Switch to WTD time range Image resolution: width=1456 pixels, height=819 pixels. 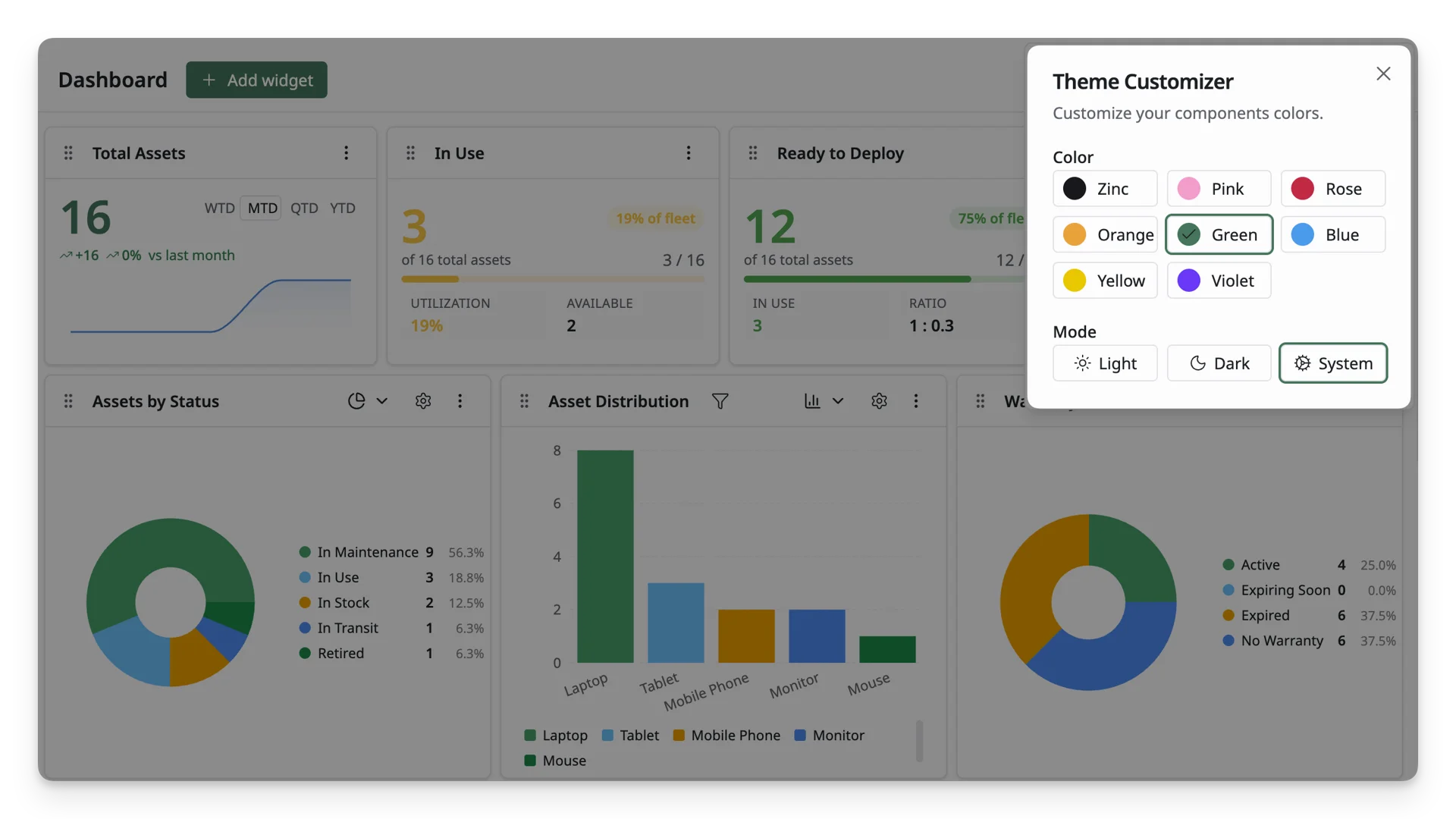pos(219,208)
